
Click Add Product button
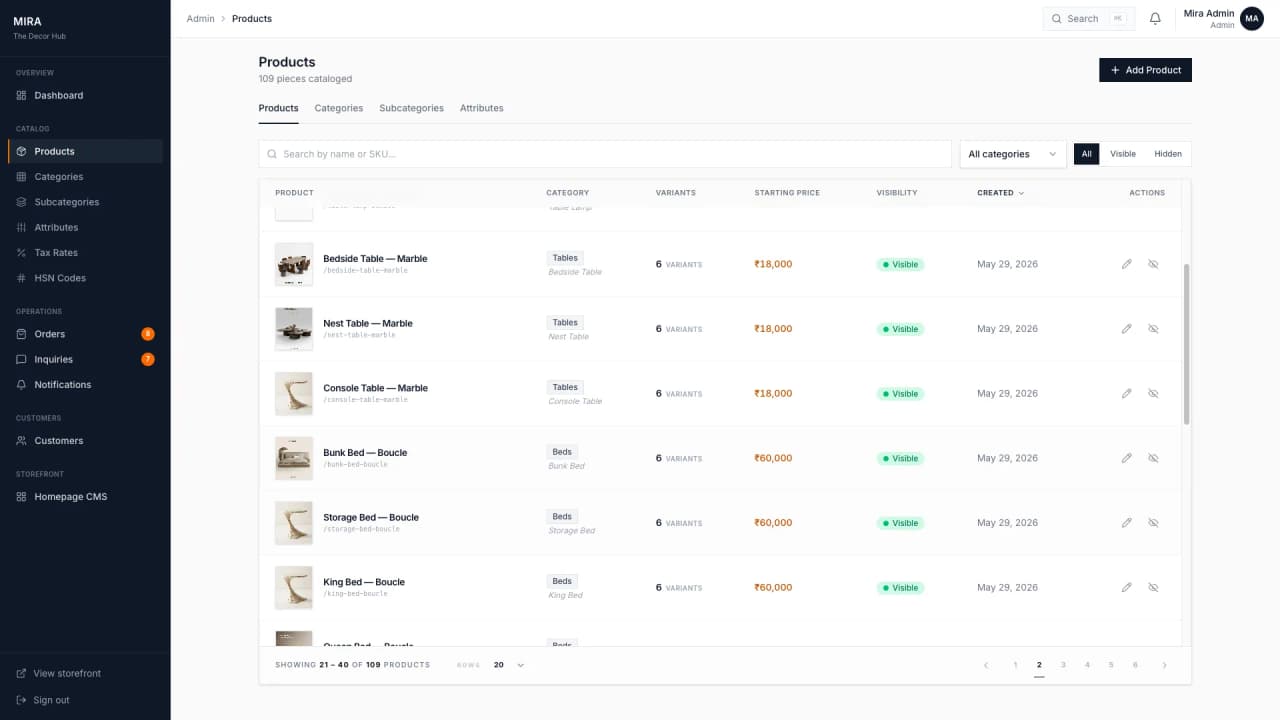tap(1145, 70)
